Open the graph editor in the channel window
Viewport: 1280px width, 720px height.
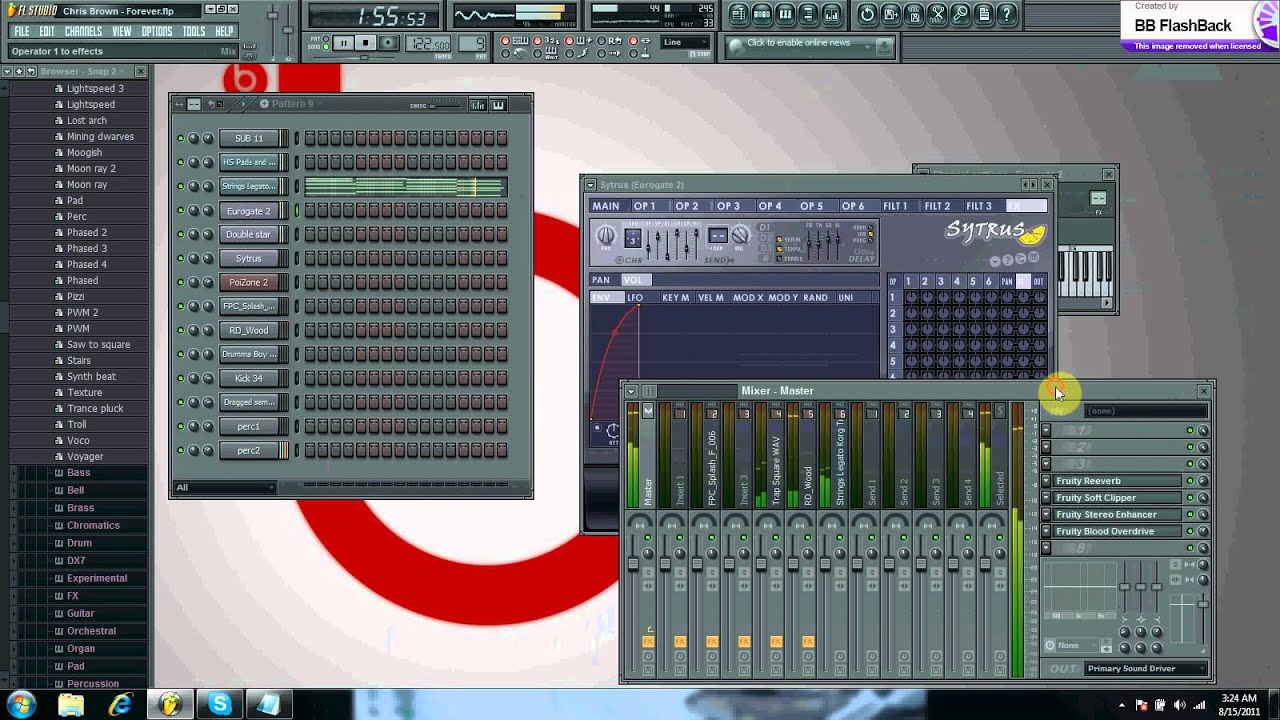click(478, 106)
